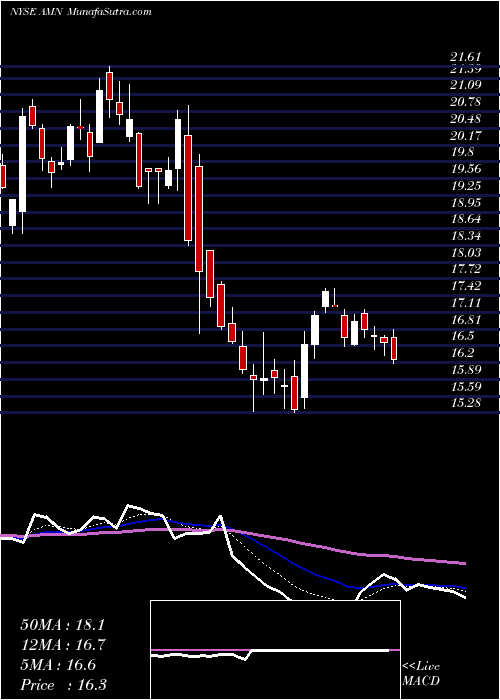Screen dimensions: 500x700
Task: Select the 19.25 price axis label
Action: tap(466, 186)
